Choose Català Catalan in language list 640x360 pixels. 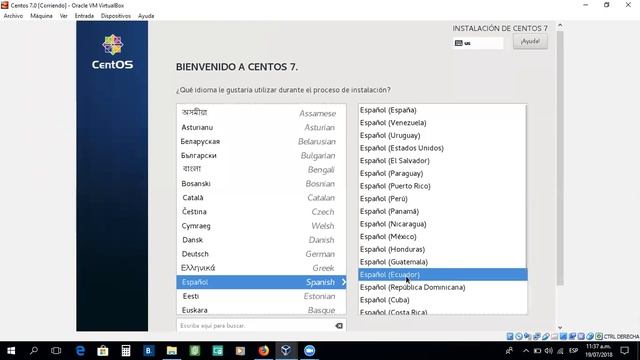[x=261, y=198]
